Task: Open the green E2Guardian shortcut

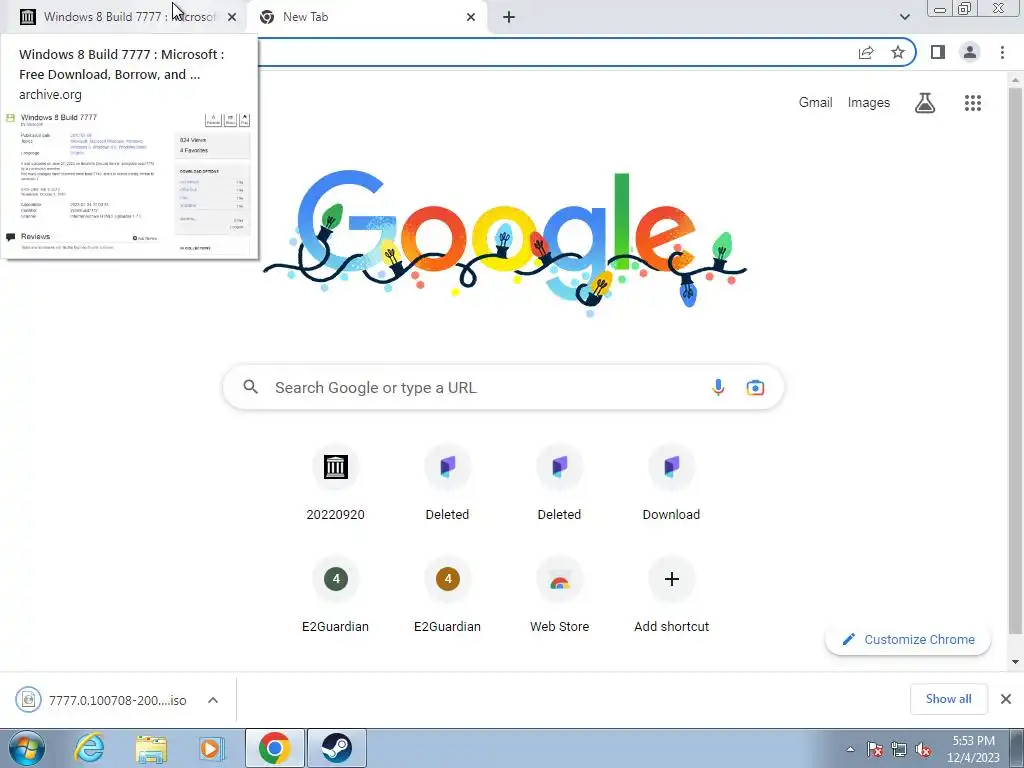Action: pyautogui.click(x=336, y=597)
